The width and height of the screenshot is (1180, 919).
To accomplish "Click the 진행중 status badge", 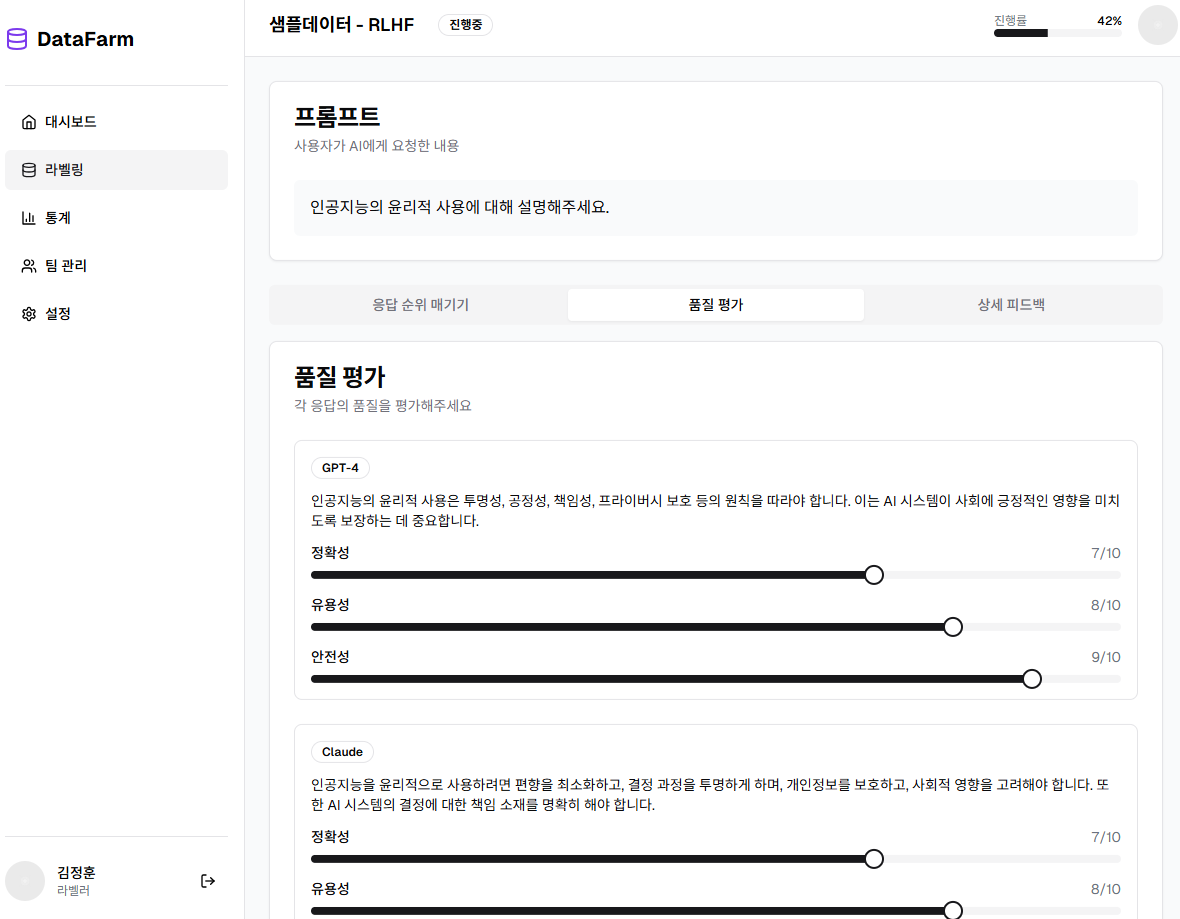I will pyautogui.click(x=464, y=25).
